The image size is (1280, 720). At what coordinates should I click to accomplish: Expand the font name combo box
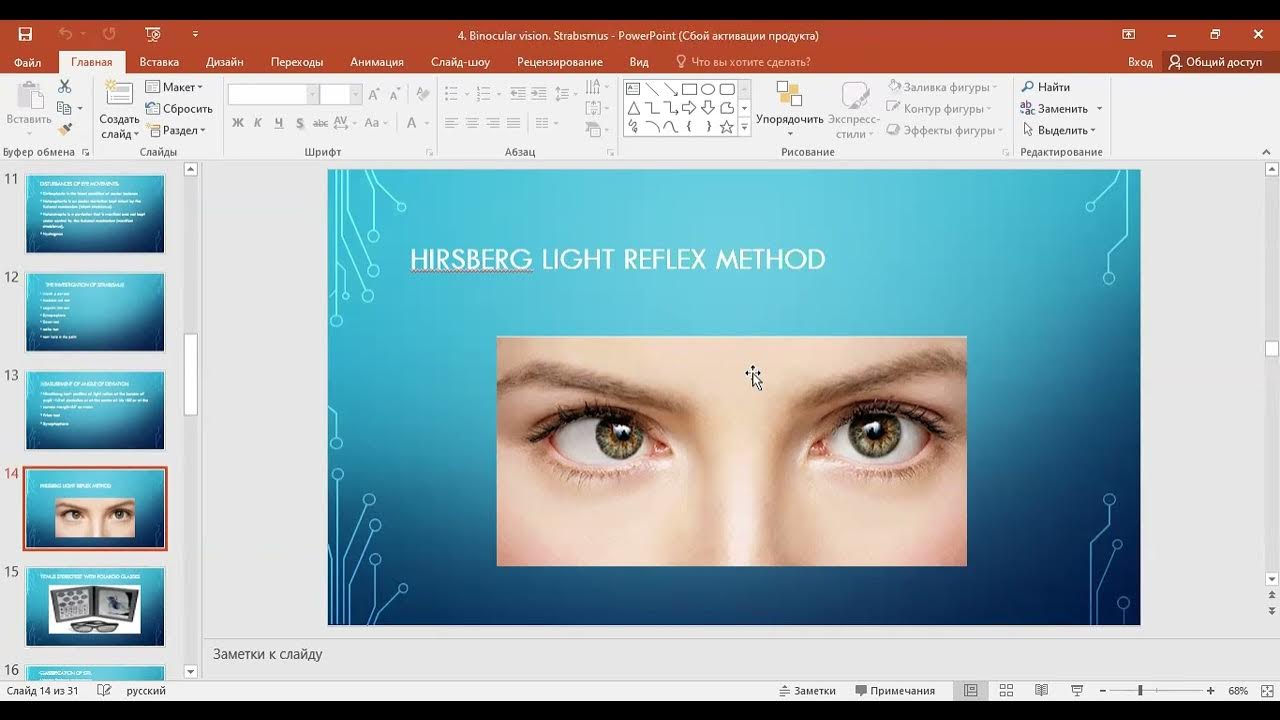tap(312, 95)
